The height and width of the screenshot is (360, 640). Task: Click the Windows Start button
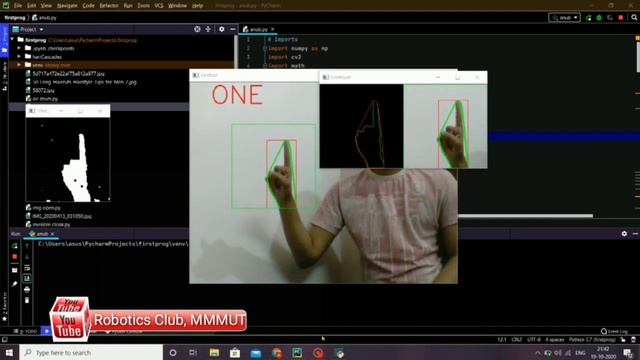(x=9, y=352)
